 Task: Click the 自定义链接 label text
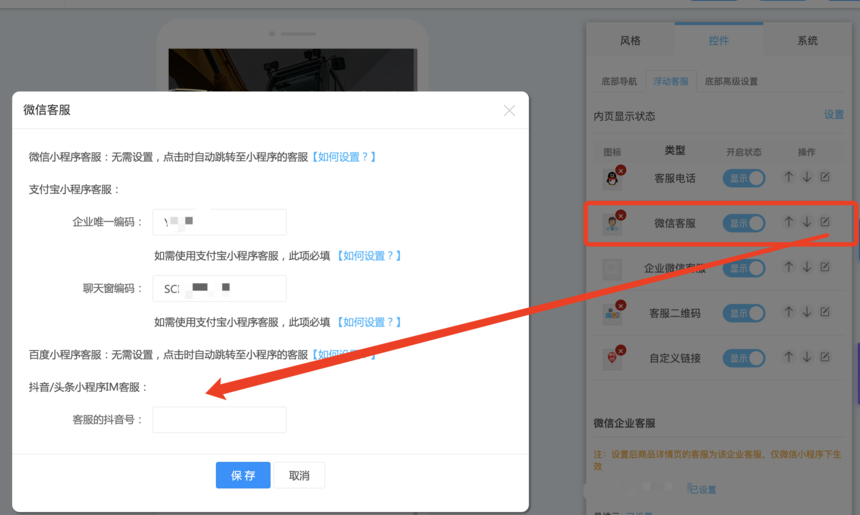tap(675, 358)
